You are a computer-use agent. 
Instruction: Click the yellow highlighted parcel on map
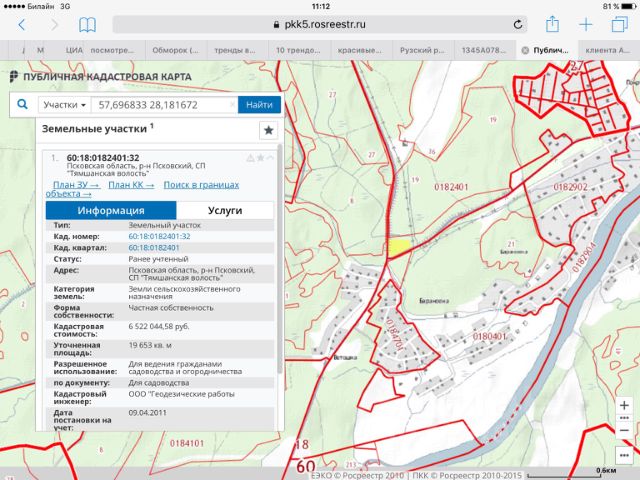[398, 247]
